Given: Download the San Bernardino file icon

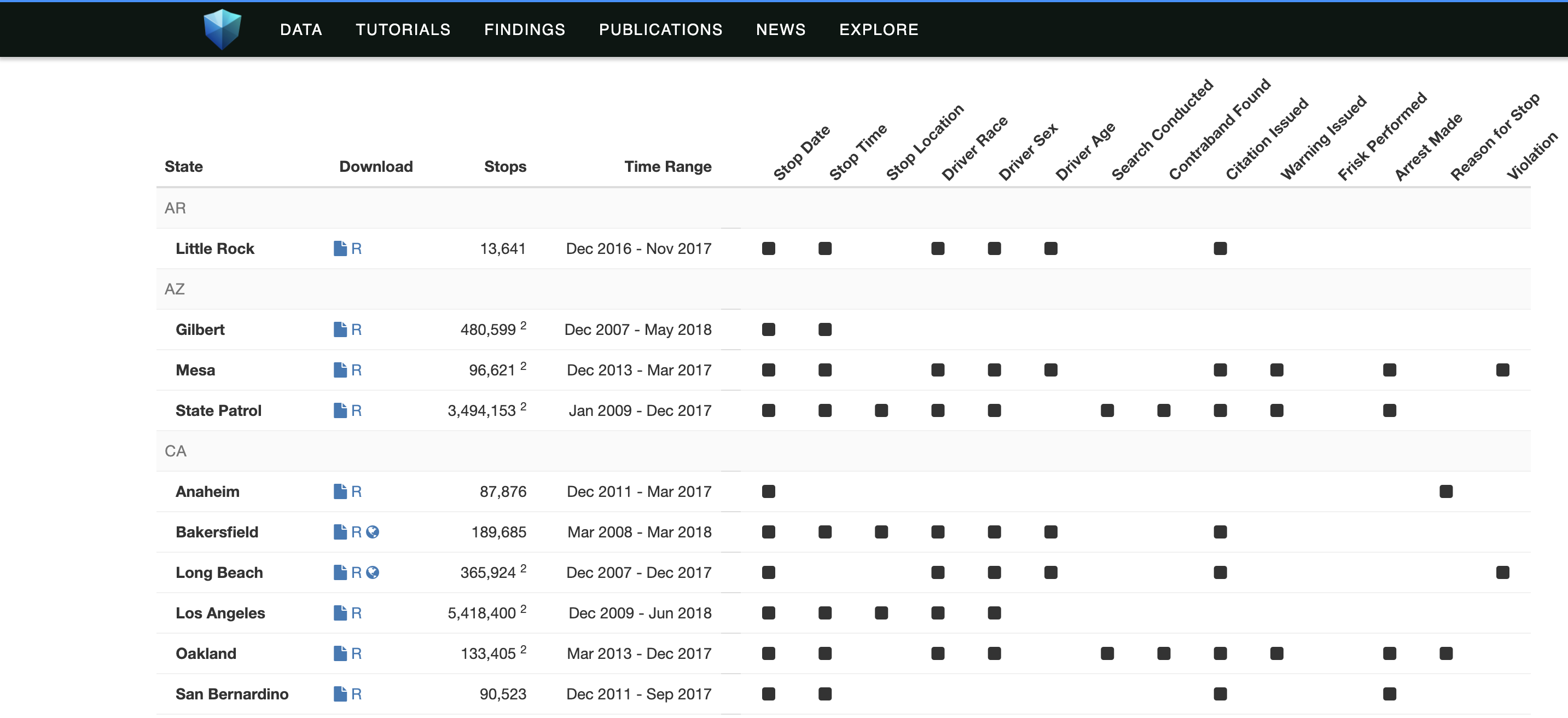Looking at the screenshot, I should pos(340,693).
